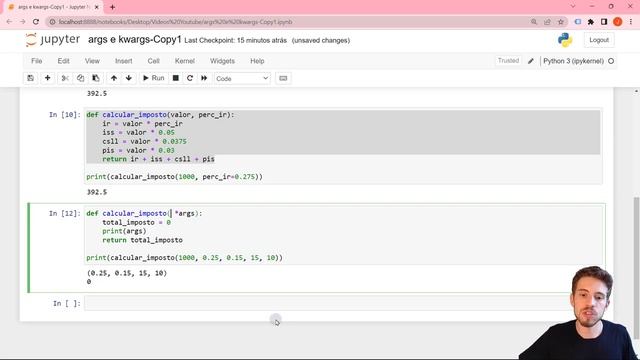Image resolution: width=640 pixels, height=360 pixels.
Task: Click the Logout button
Action: tap(599, 40)
